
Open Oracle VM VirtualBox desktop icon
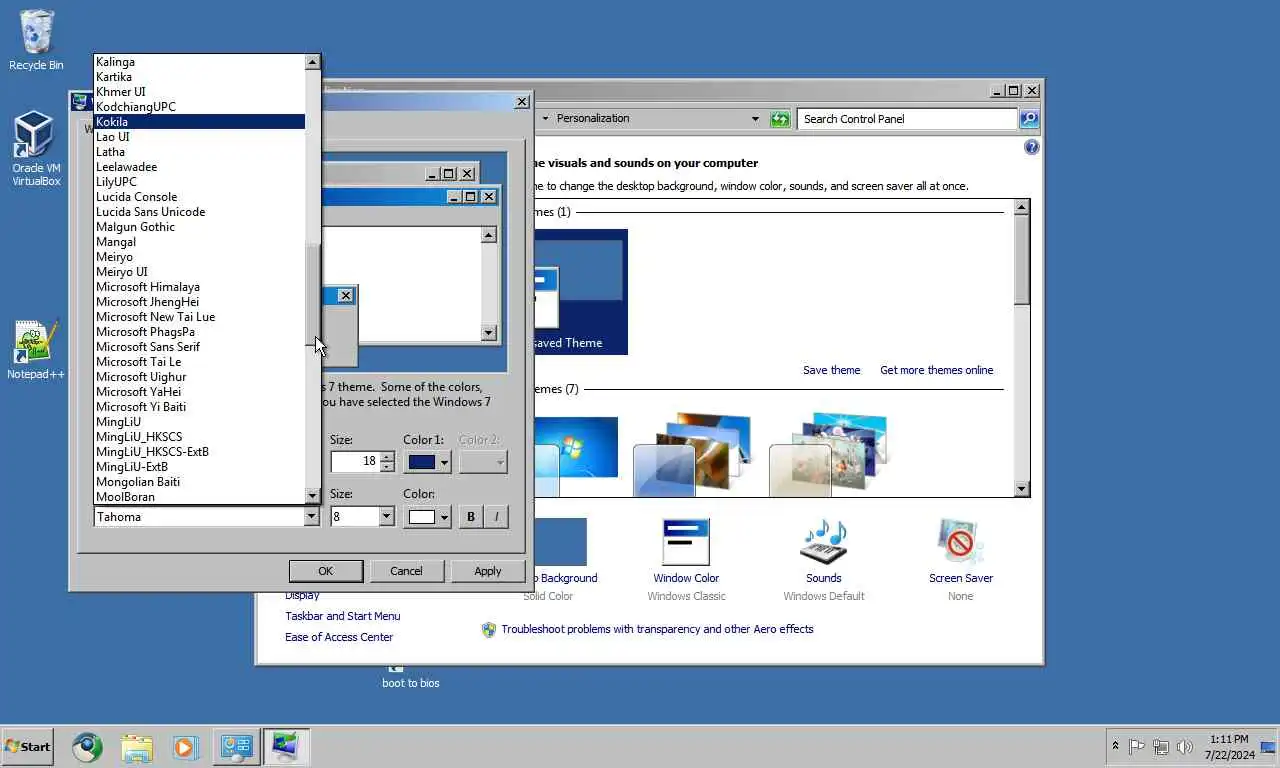[x=36, y=149]
